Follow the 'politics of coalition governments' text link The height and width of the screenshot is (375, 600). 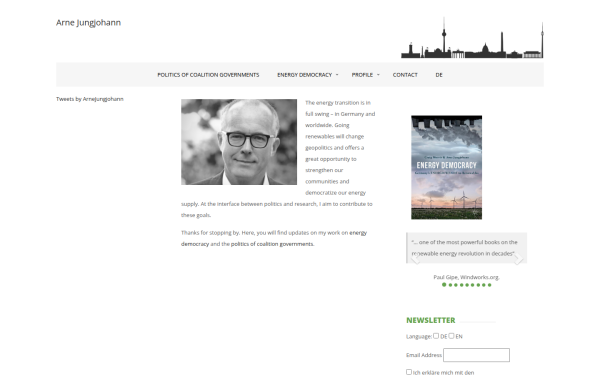click(272, 244)
